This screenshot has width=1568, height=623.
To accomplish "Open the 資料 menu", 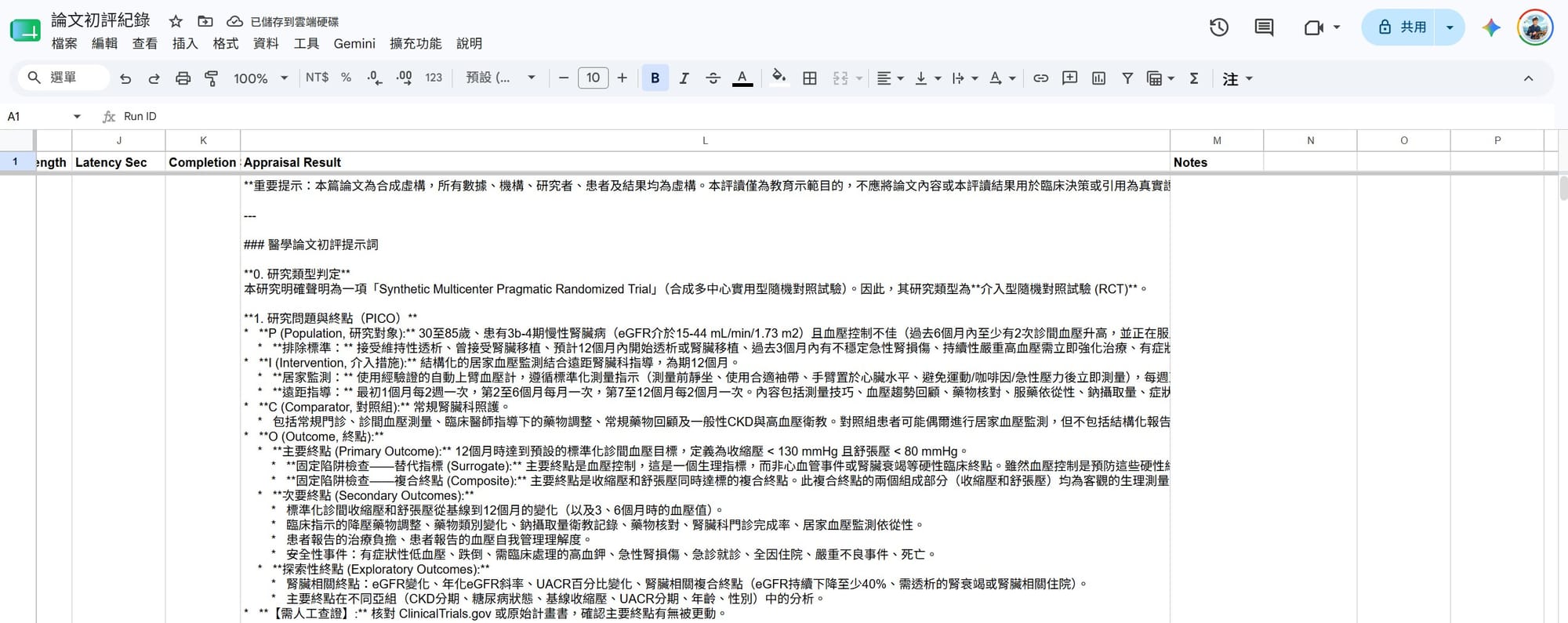I will [266, 44].
